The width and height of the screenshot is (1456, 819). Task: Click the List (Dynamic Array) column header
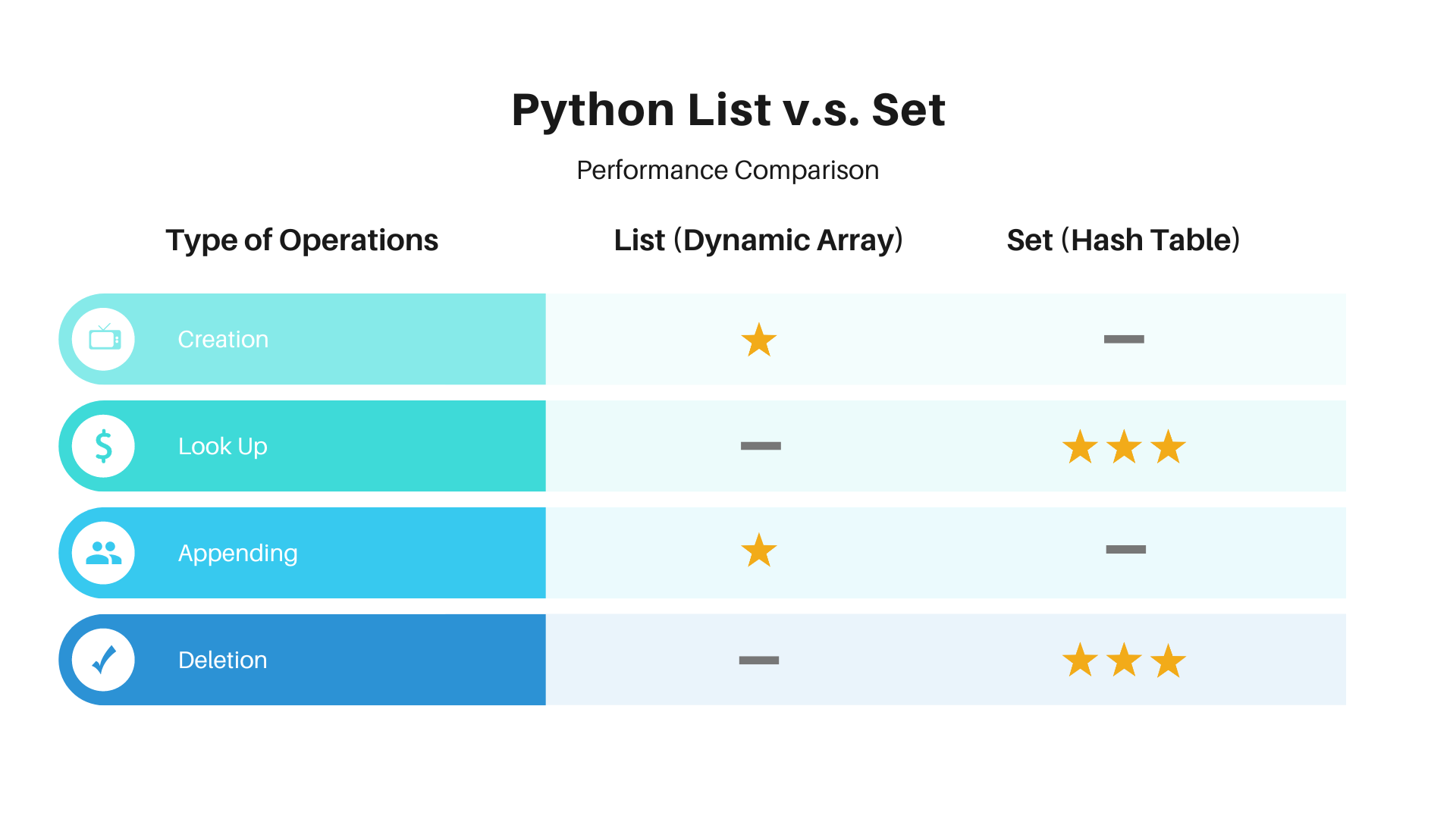pyautogui.click(x=758, y=240)
